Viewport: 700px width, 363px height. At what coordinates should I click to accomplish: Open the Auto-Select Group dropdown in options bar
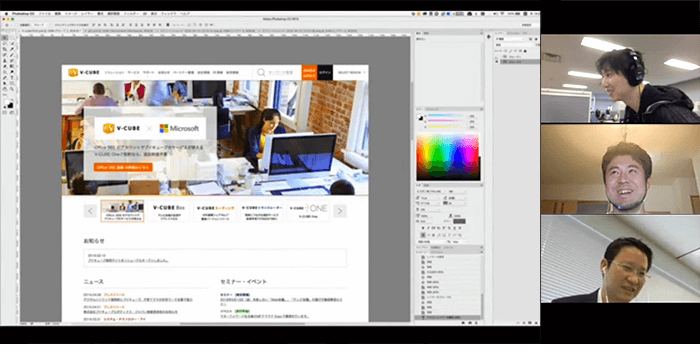pos(40,25)
